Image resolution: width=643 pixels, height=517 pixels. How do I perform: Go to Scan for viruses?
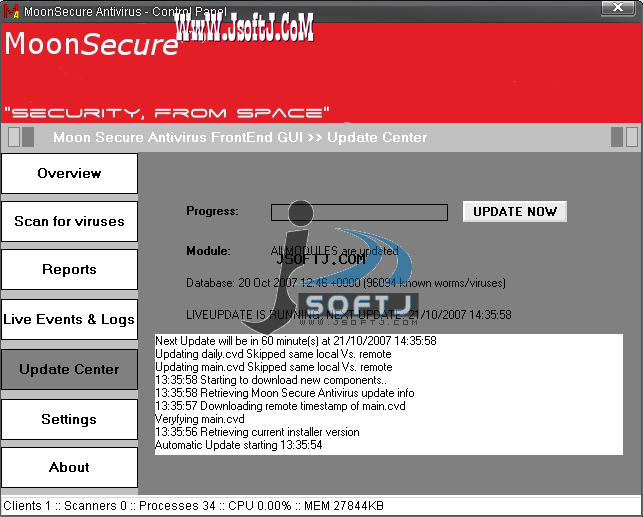click(69, 221)
